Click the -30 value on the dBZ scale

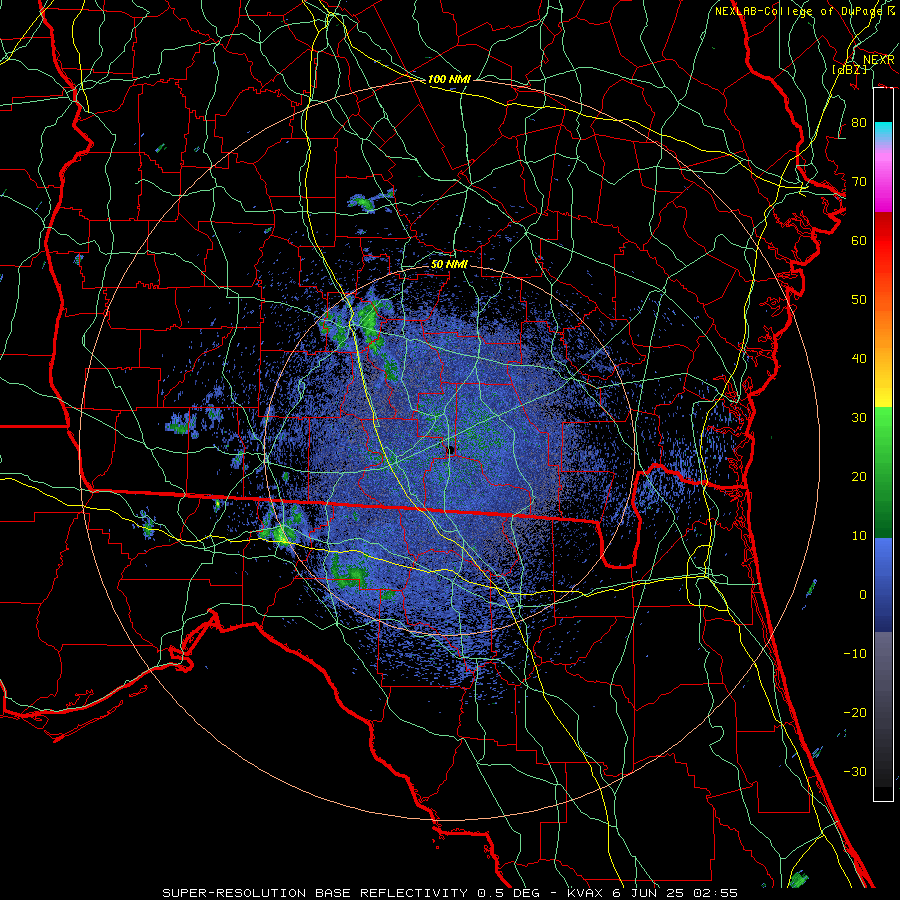coord(855,771)
